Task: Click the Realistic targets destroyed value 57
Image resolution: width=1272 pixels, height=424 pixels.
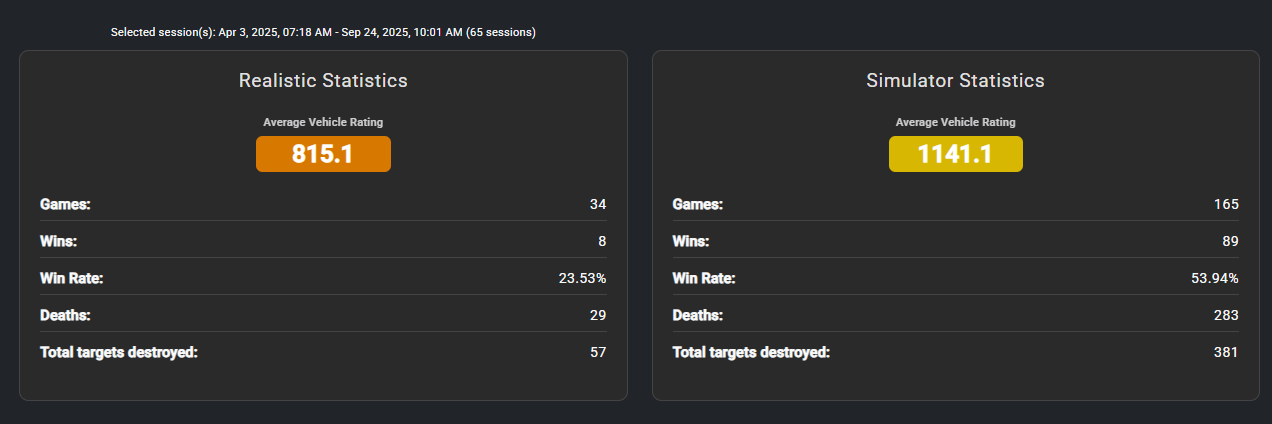Action: click(x=598, y=352)
